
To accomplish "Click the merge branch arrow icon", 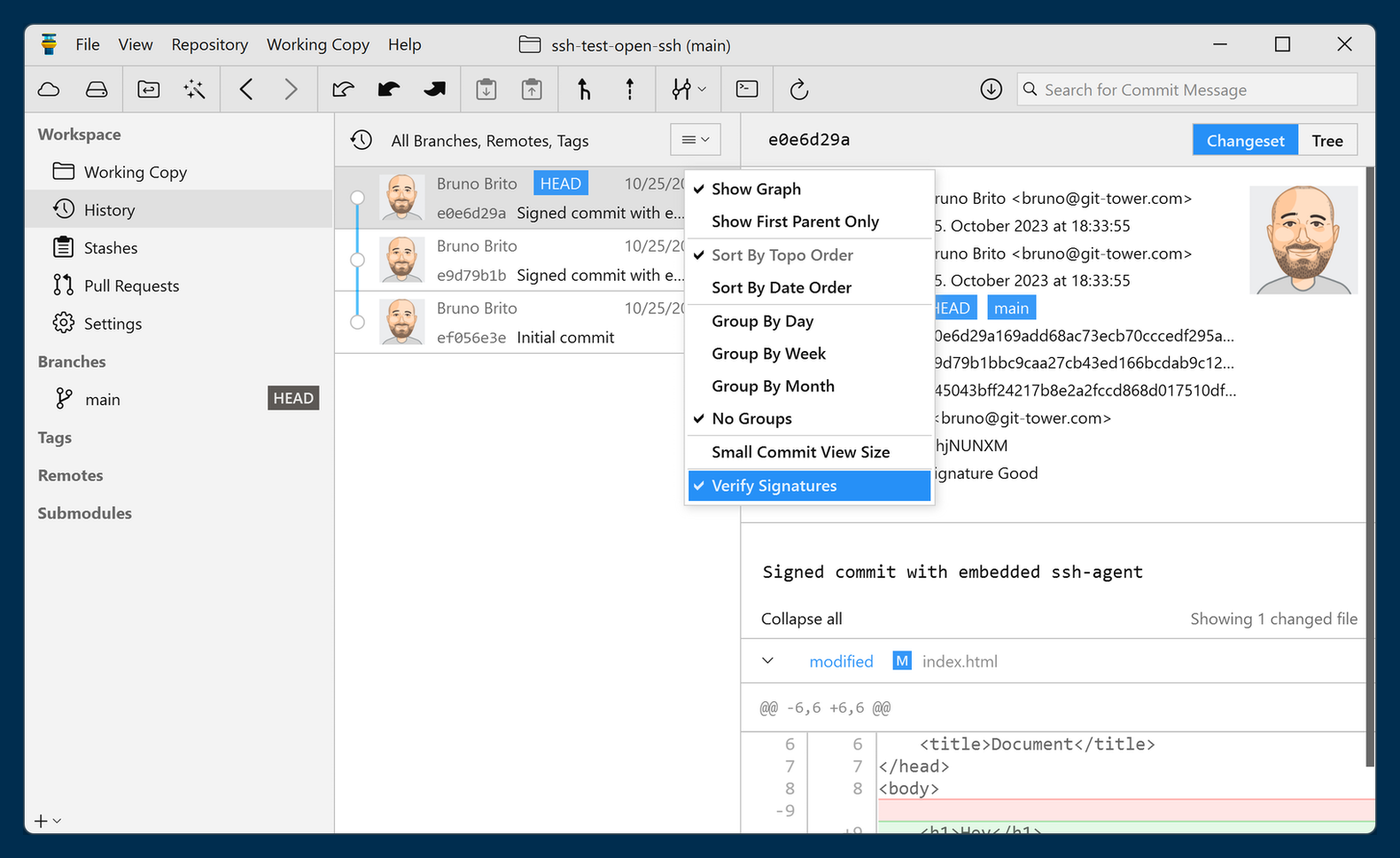I will click(x=583, y=90).
